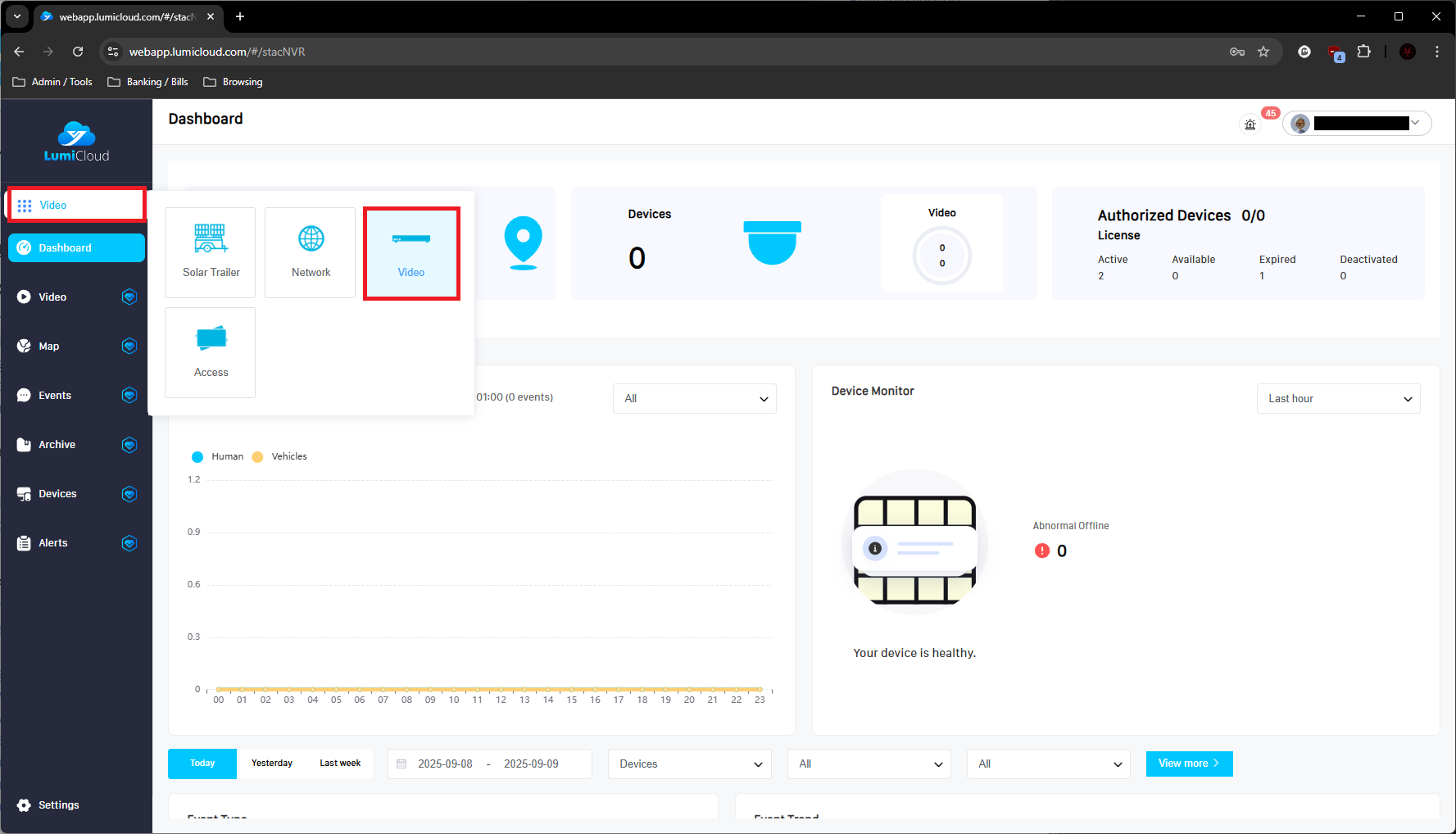Click the View more button
The width and height of the screenshot is (1456, 834).
tap(1189, 764)
